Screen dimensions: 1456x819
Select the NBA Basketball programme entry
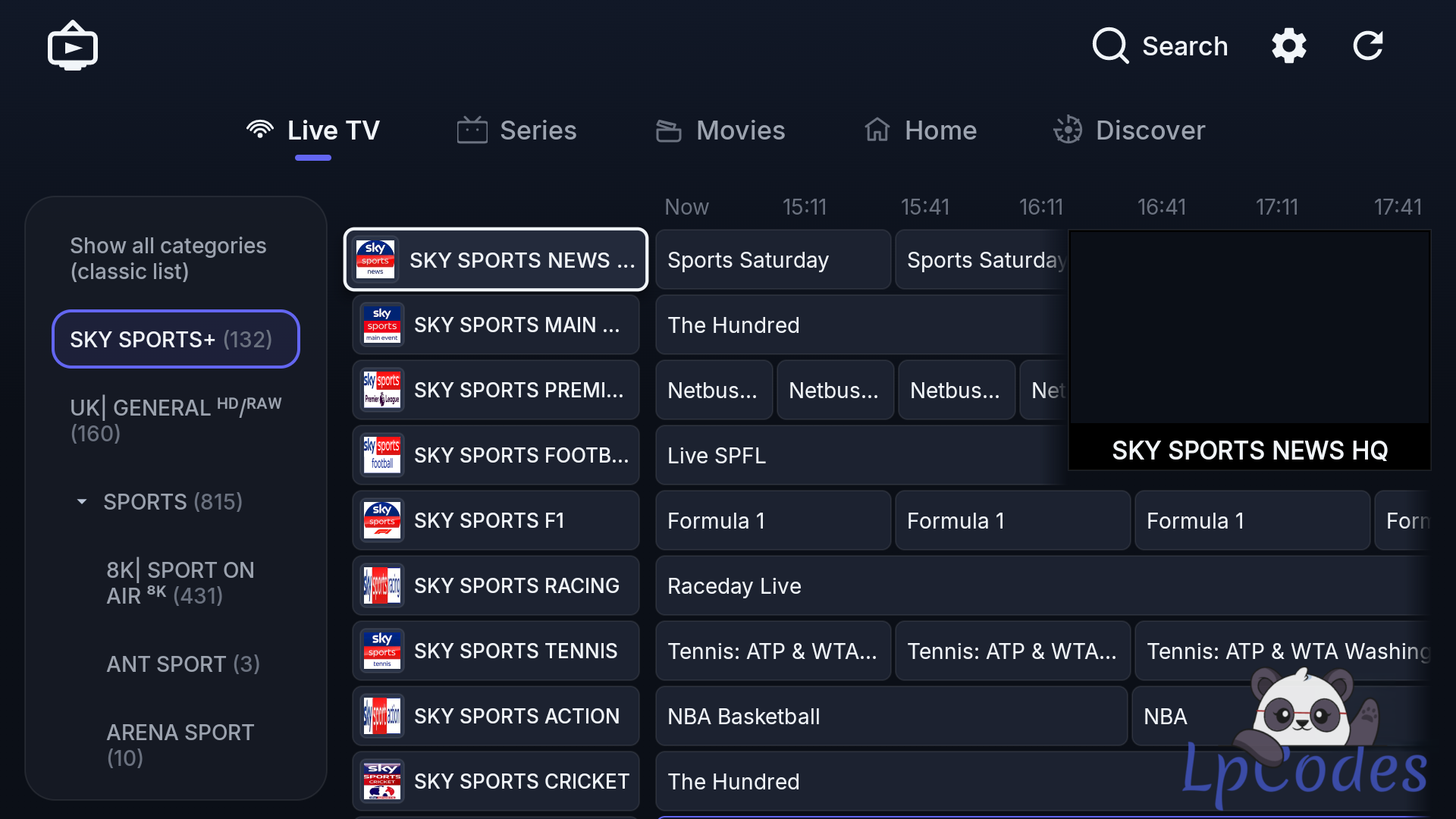pos(891,716)
